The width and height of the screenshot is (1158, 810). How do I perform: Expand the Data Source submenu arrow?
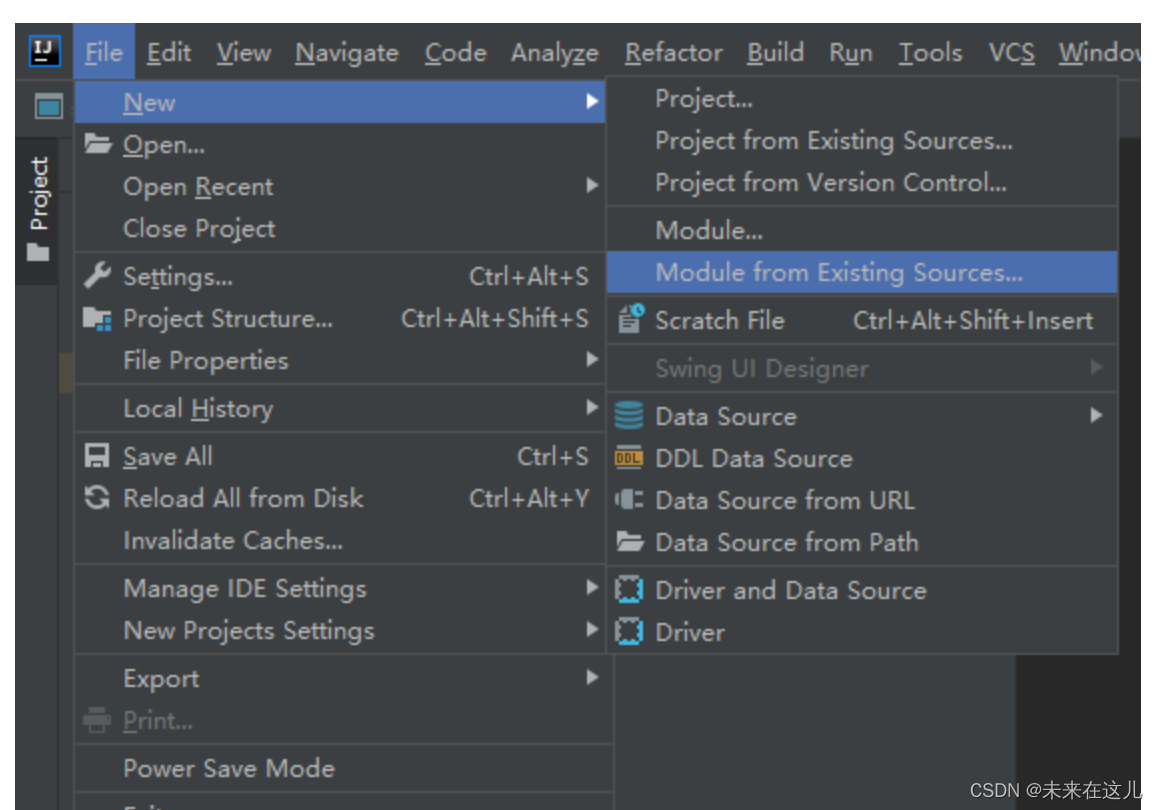[x=1096, y=416]
